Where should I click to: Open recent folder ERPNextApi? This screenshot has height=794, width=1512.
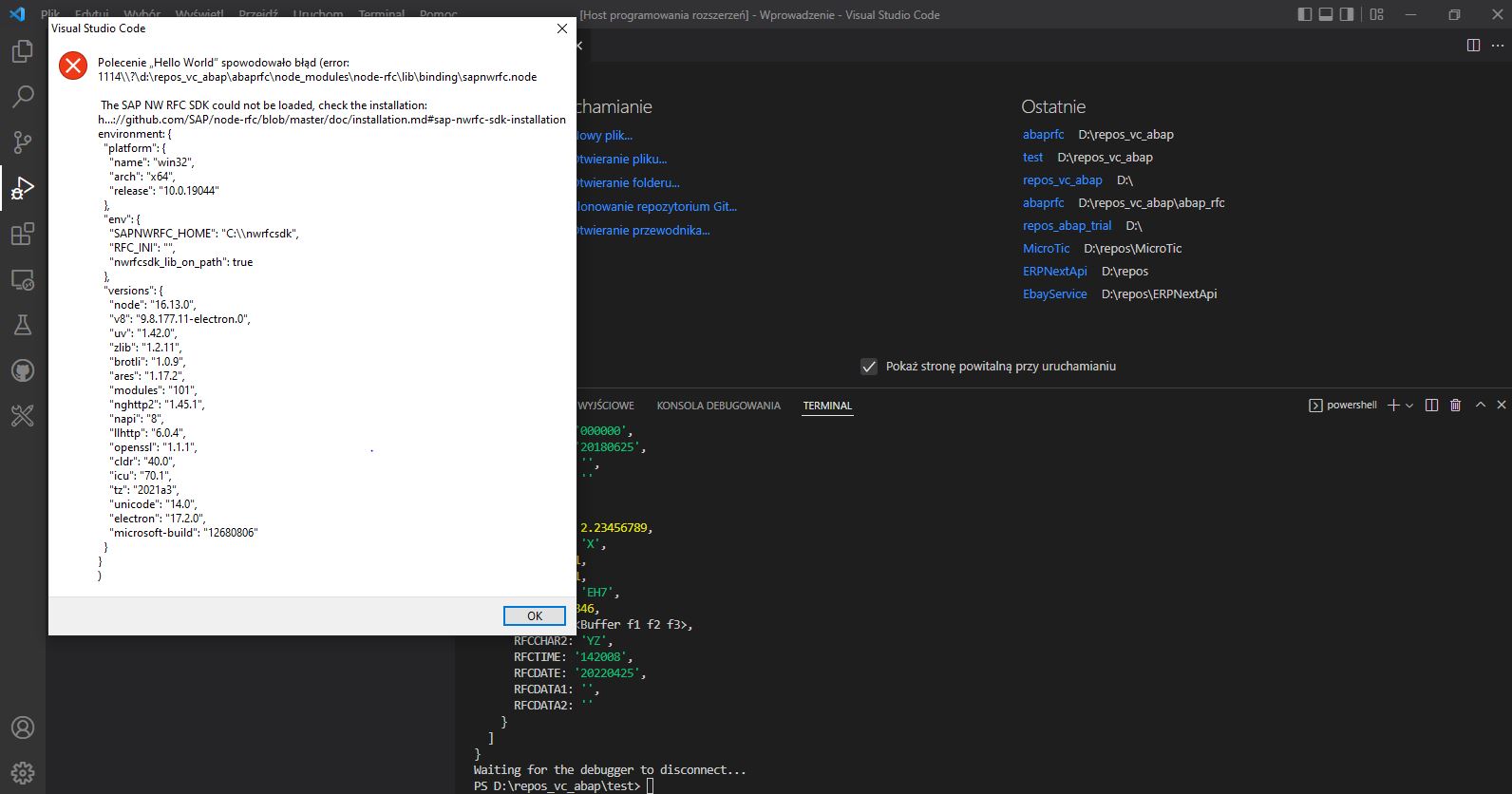coord(1054,272)
